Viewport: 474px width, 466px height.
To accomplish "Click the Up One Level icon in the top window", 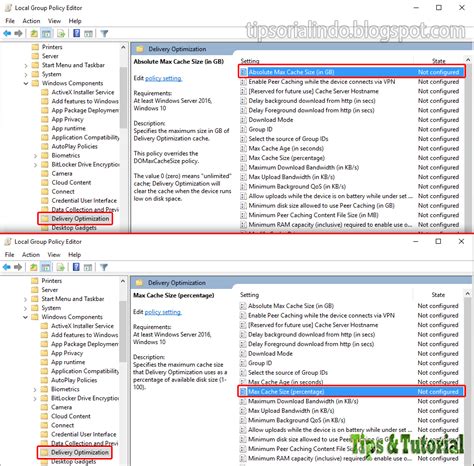I will (x=34, y=33).
